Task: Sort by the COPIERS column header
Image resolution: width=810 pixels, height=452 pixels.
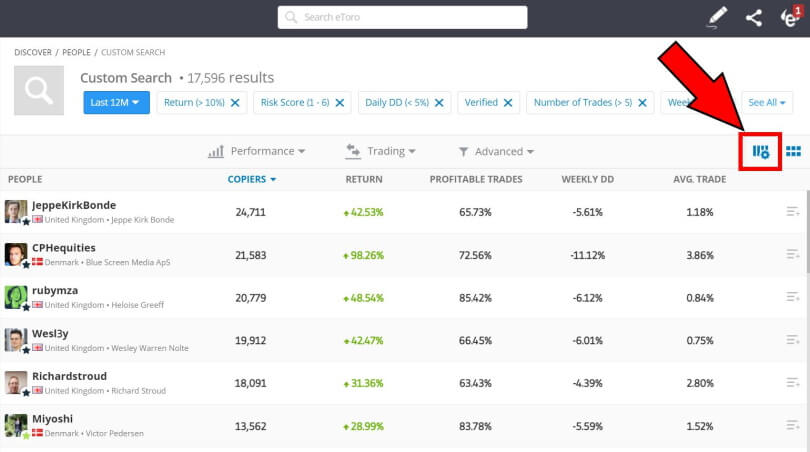Action: [x=252, y=179]
